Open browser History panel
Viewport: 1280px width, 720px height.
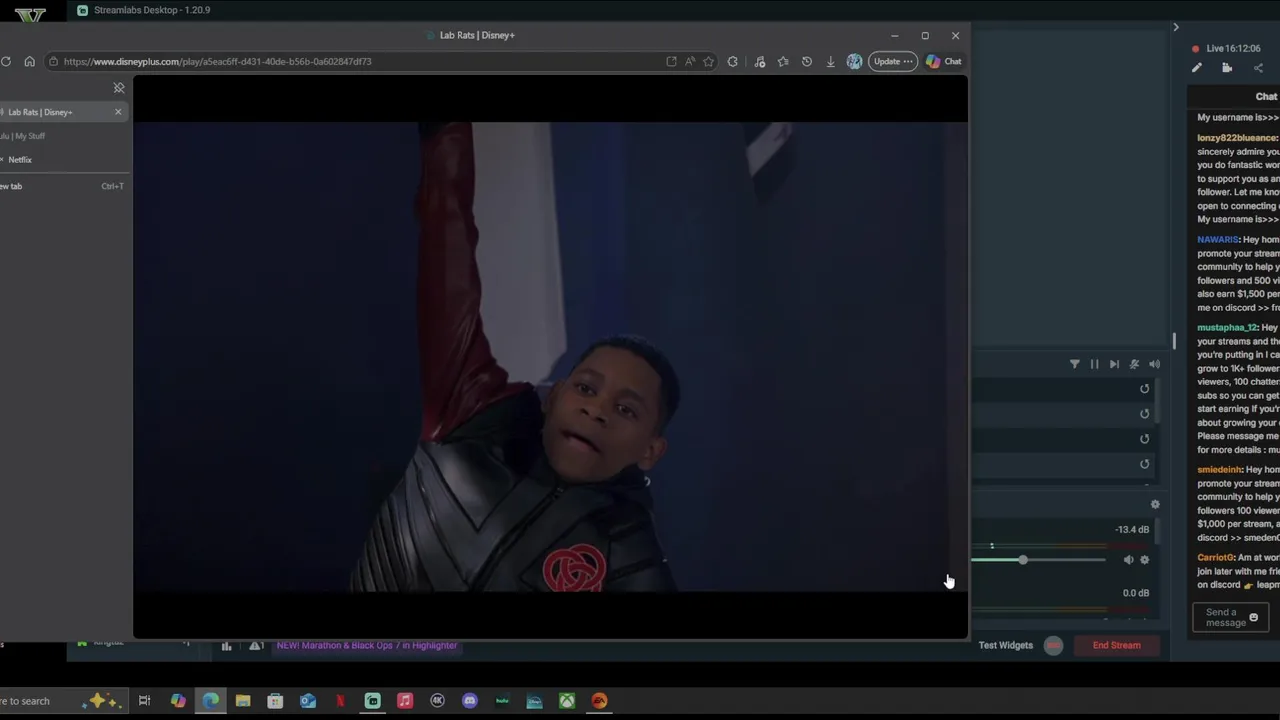807,61
